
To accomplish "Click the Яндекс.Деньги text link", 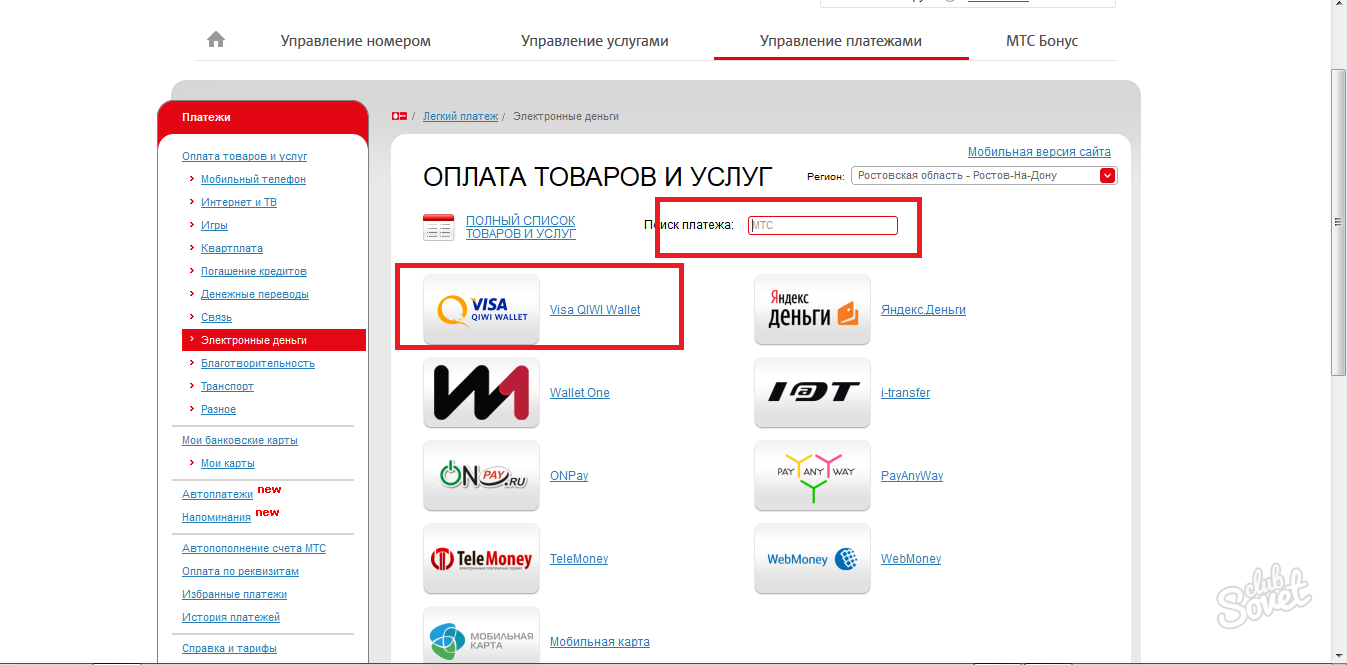I will click(923, 310).
